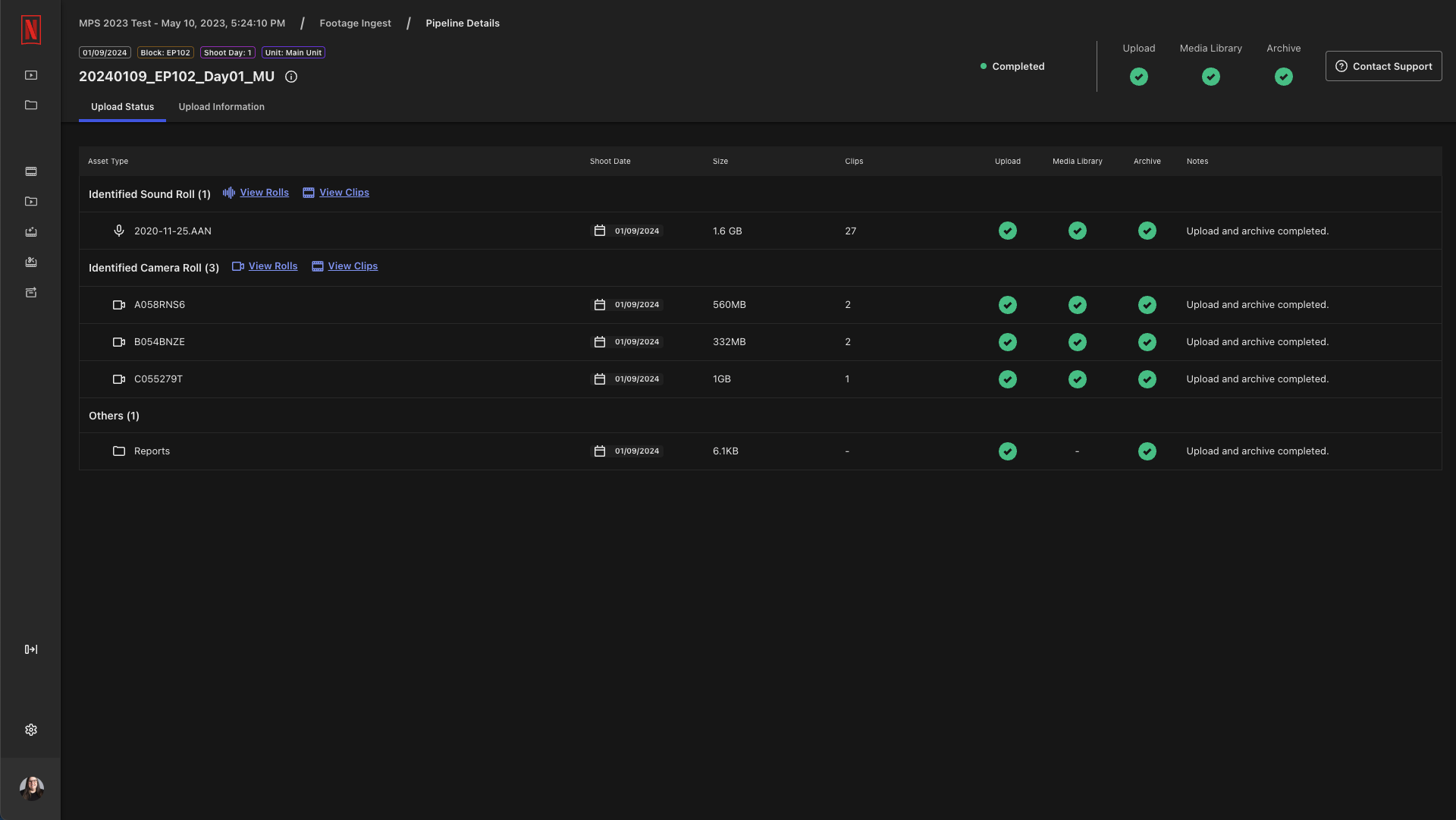Click the 1.6 GB size value
This screenshot has width=1456, height=820.
[x=727, y=231]
